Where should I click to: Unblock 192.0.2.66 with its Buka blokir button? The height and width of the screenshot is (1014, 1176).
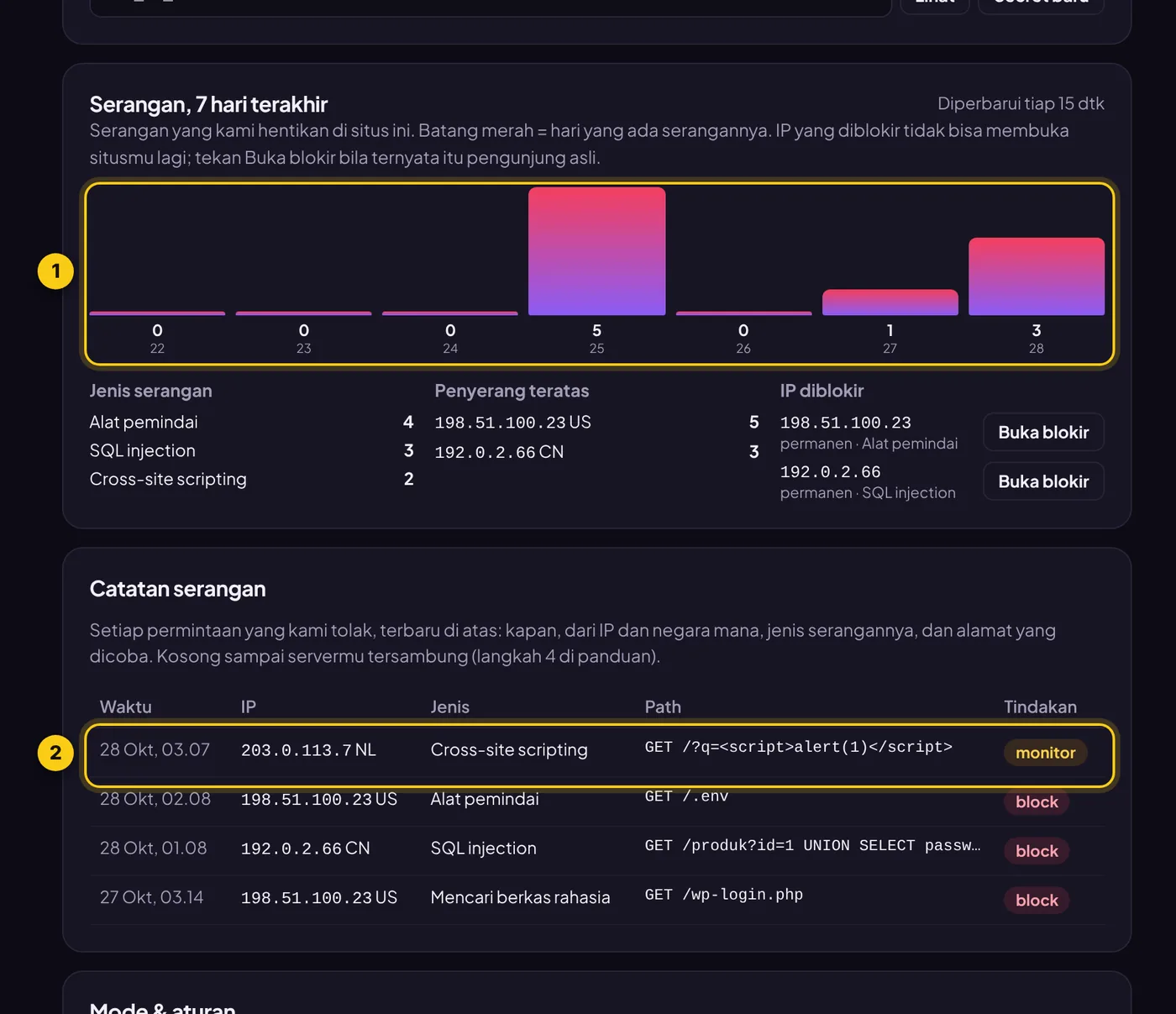tap(1043, 481)
